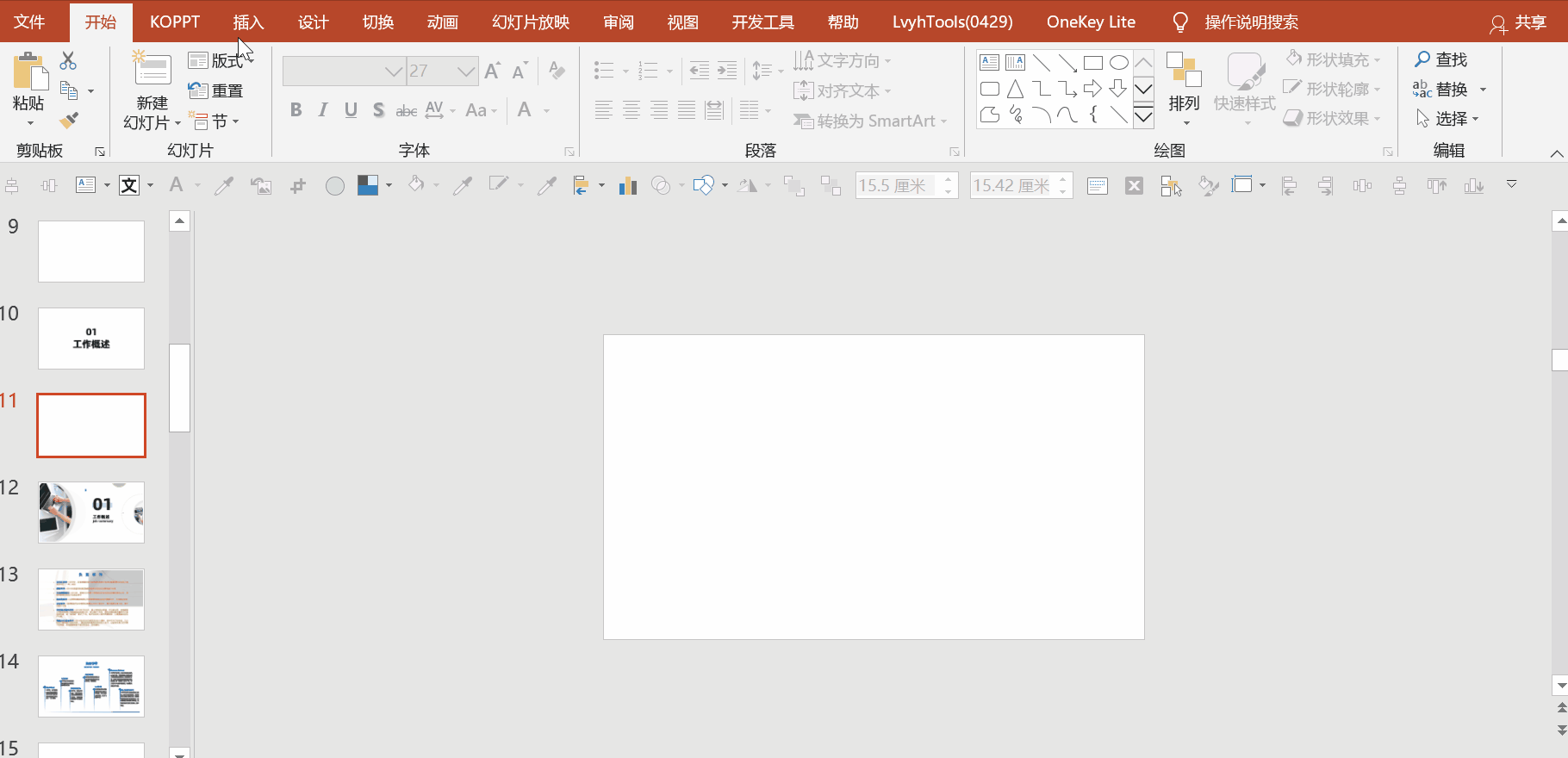Select slide 12 thumbnail
This screenshot has width=1568, height=758.
tap(91, 513)
